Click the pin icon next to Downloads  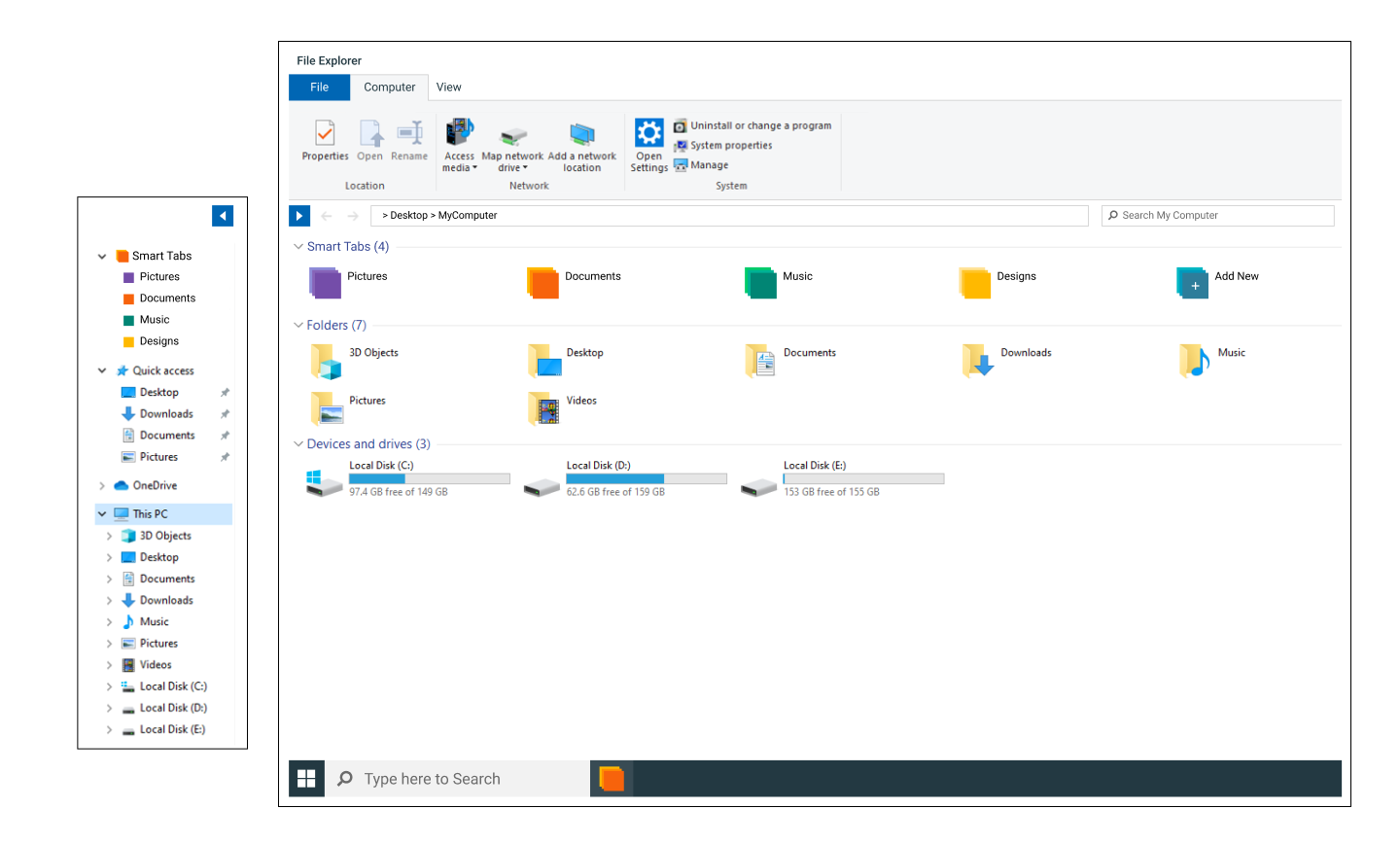click(225, 414)
